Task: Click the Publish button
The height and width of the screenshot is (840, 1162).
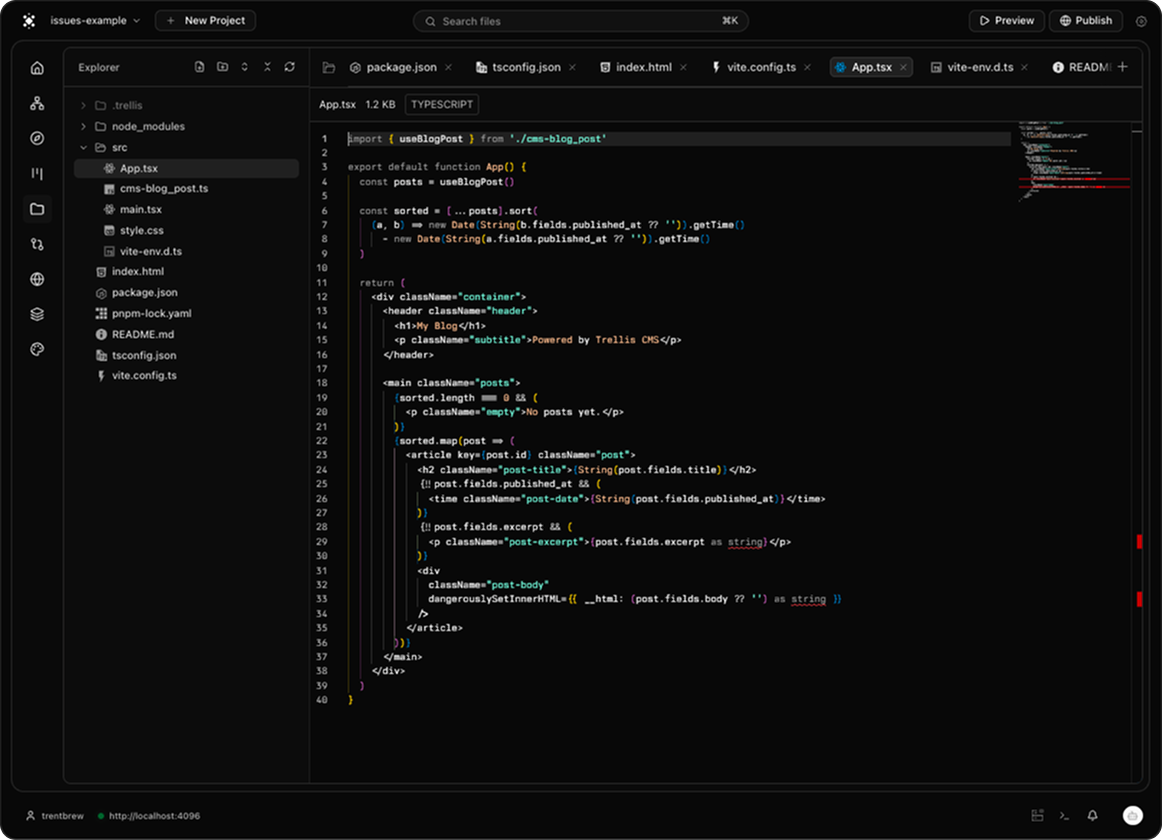Action: [x=1086, y=21]
